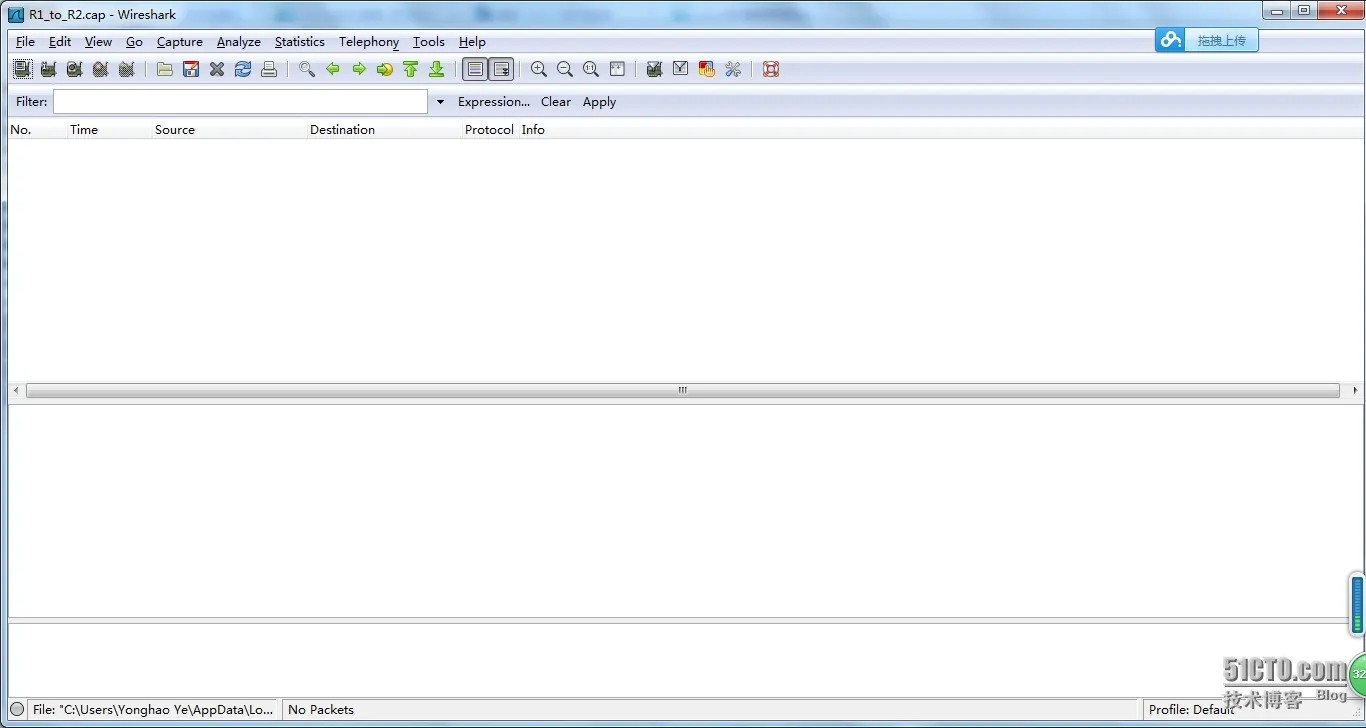Close this capture file X icon
This screenshot has width=1366, height=728.
(x=217, y=69)
